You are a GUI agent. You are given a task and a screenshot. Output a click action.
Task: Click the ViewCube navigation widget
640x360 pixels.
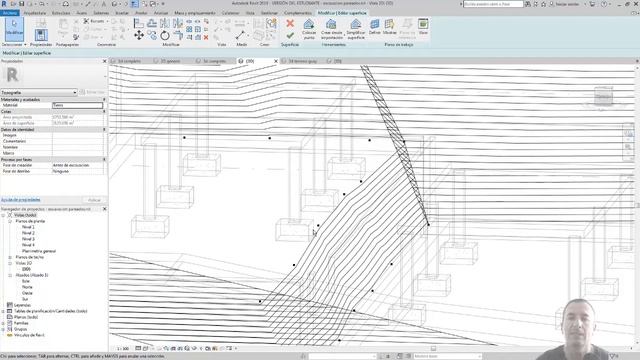click(603, 97)
